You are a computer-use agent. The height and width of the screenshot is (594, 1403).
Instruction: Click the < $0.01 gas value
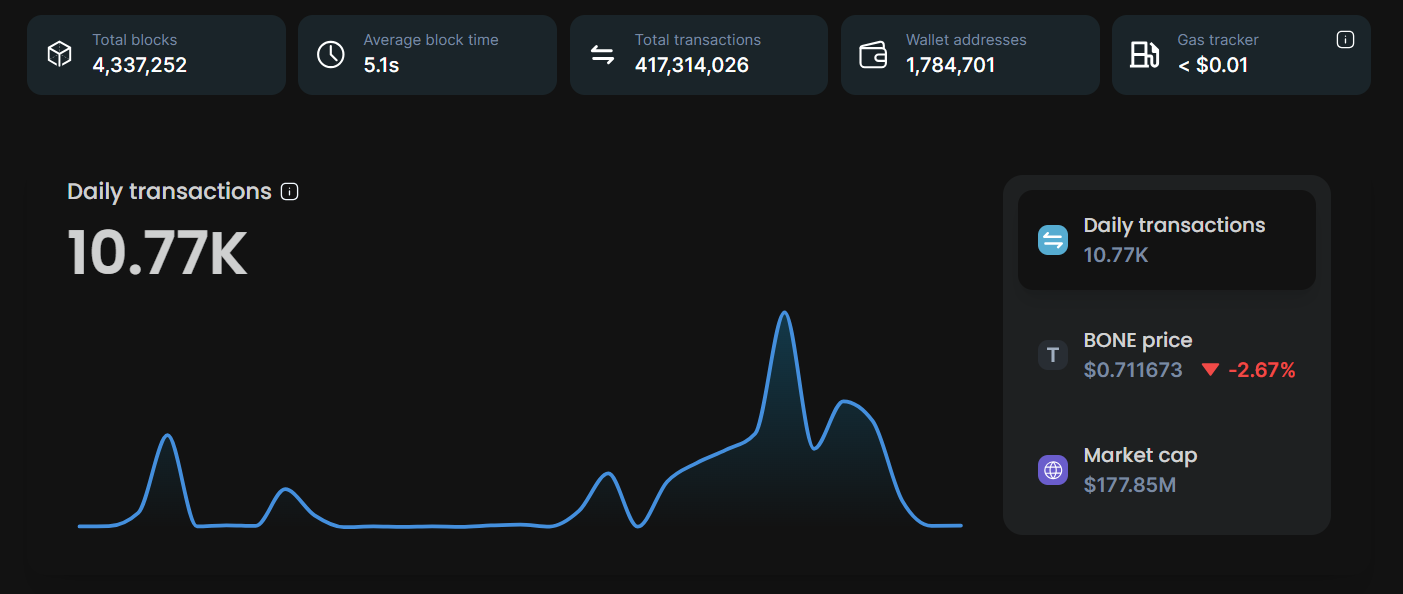click(1213, 66)
